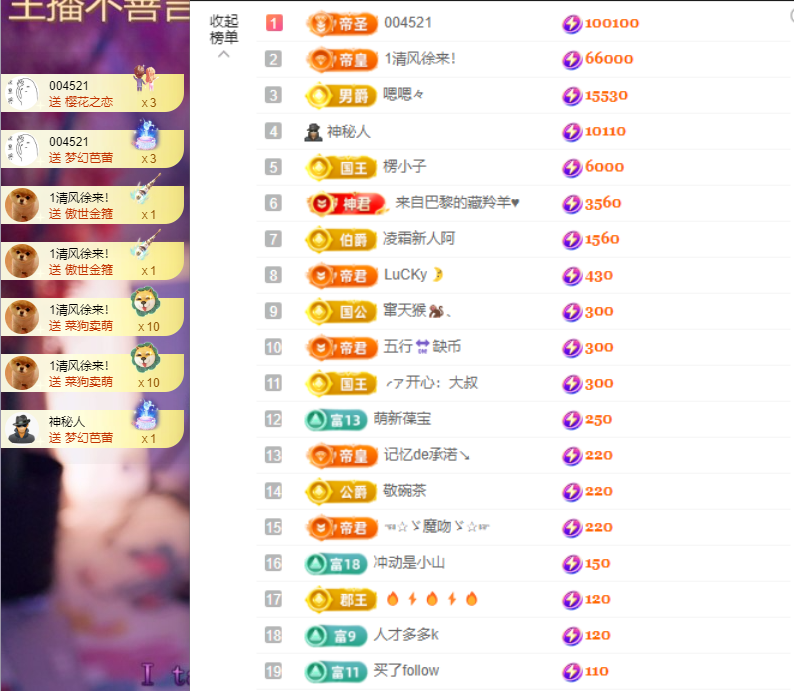Select user name 人才多多k
Viewport: 794px width, 691px height.
(x=406, y=634)
